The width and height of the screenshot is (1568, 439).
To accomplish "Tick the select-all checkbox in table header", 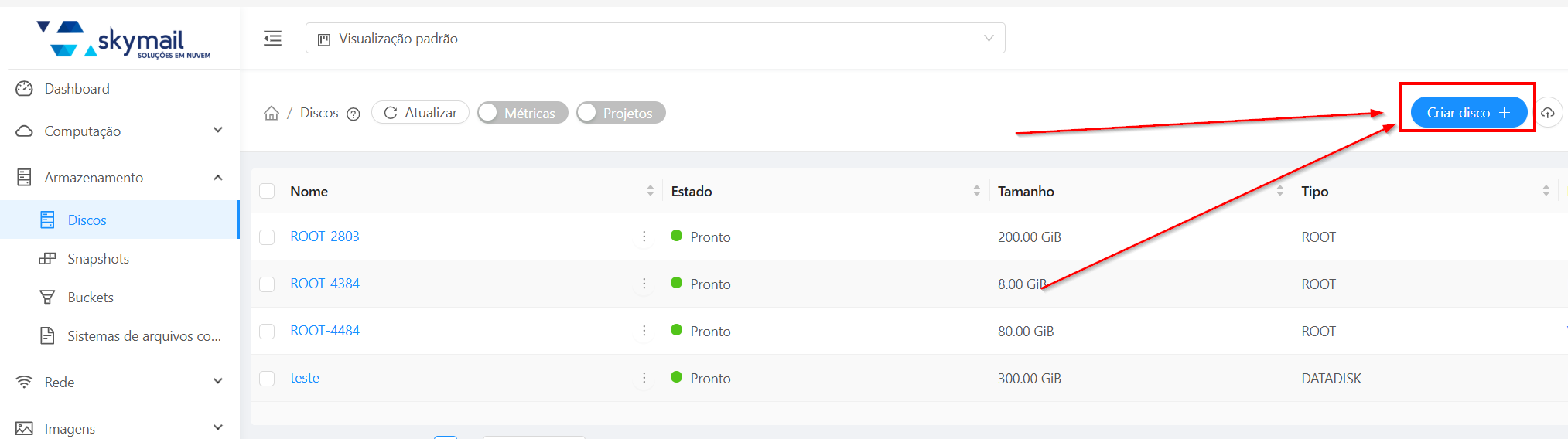I will [x=267, y=191].
